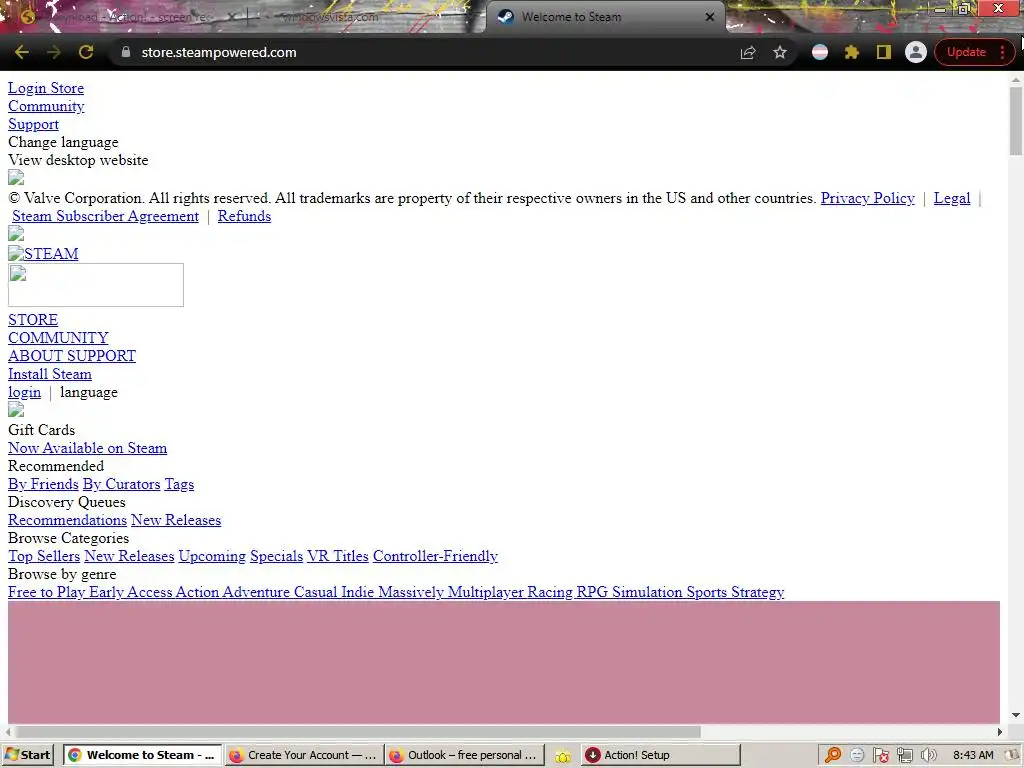Open the Extensions puzzle piece menu

click(852, 52)
